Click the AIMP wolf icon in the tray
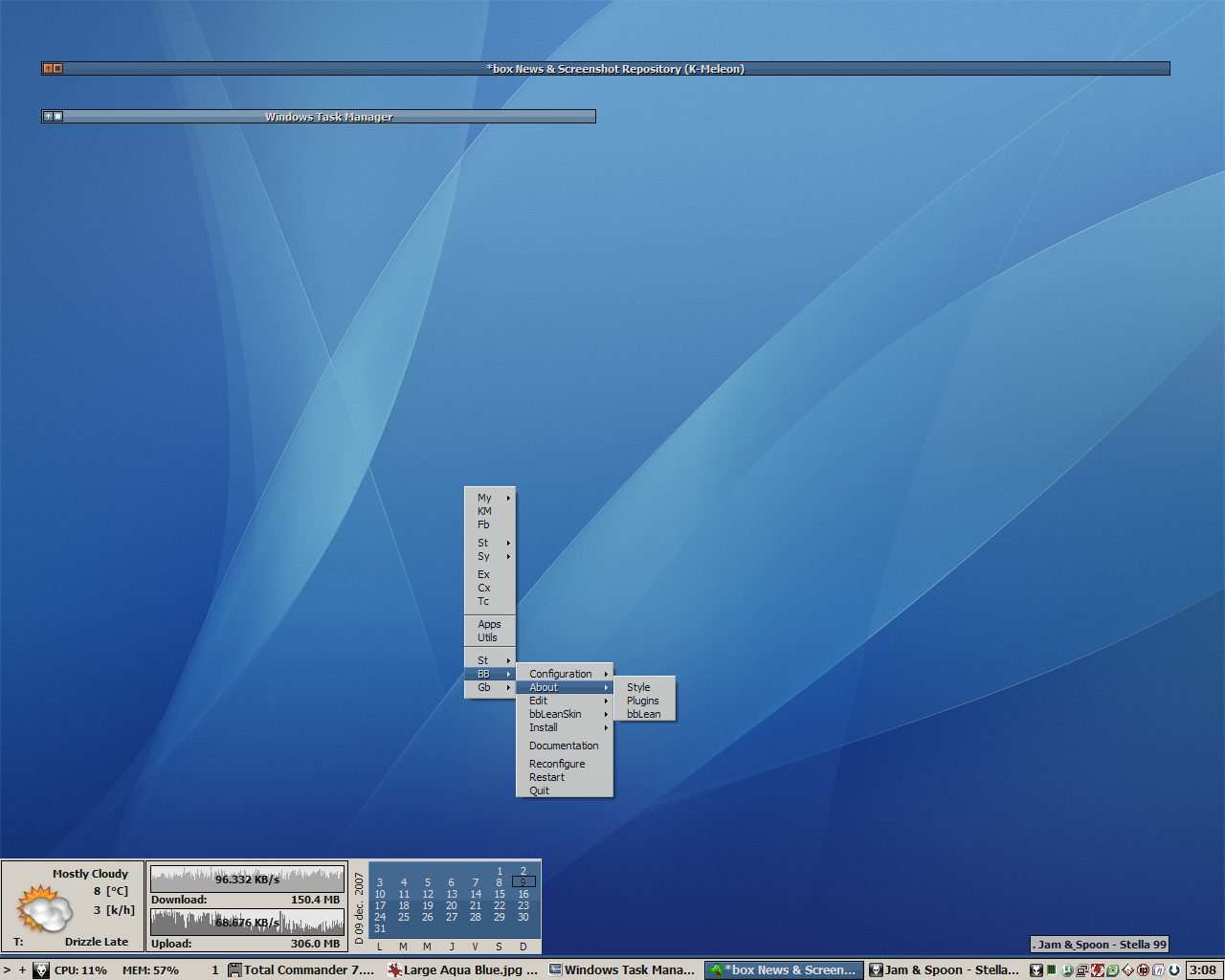Screen dimensions: 1225x980 click(x=1036, y=969)
